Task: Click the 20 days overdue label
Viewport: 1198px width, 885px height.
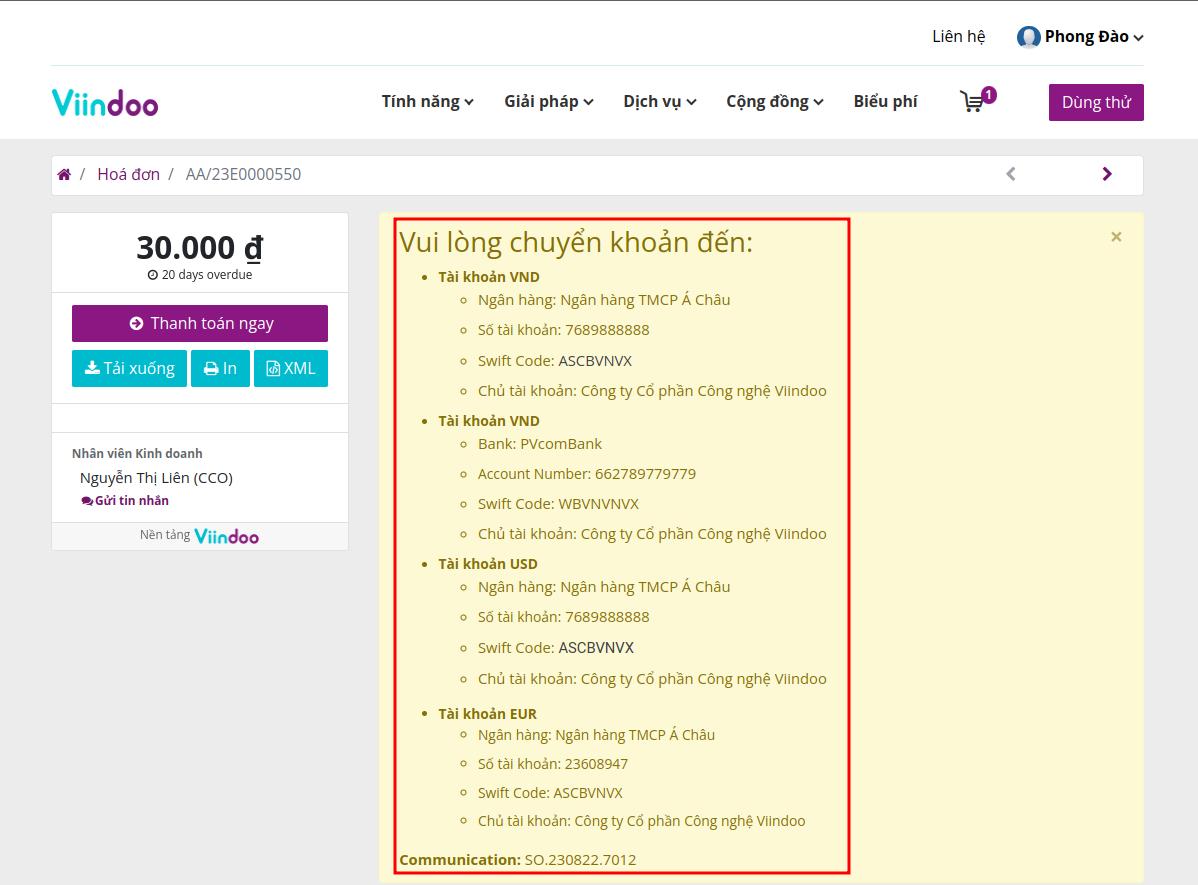Action: tap(199, 274)
